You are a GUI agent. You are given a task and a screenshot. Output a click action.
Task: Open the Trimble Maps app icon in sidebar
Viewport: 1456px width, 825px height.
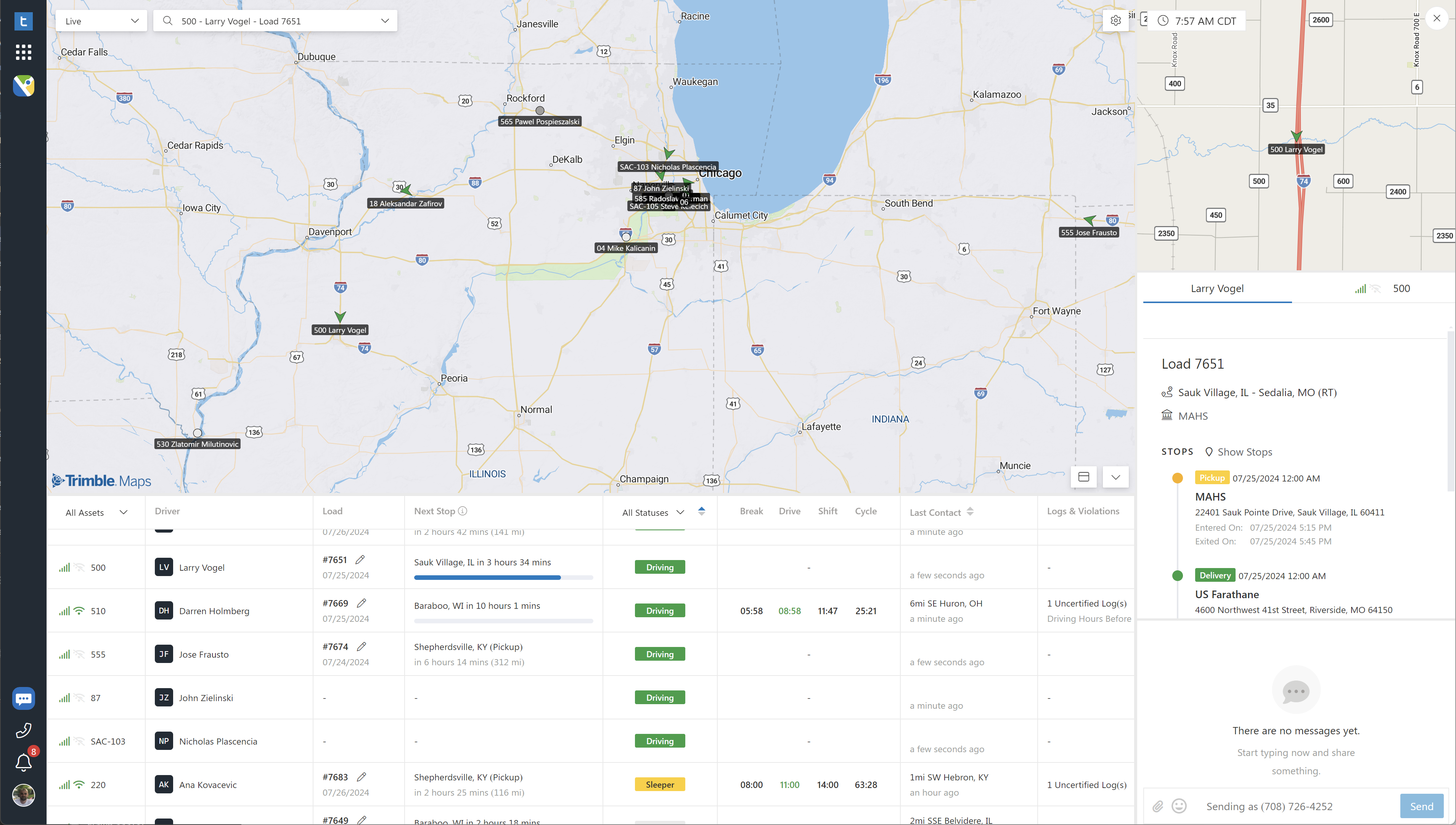pyautogui.click(x=23, y=86)
